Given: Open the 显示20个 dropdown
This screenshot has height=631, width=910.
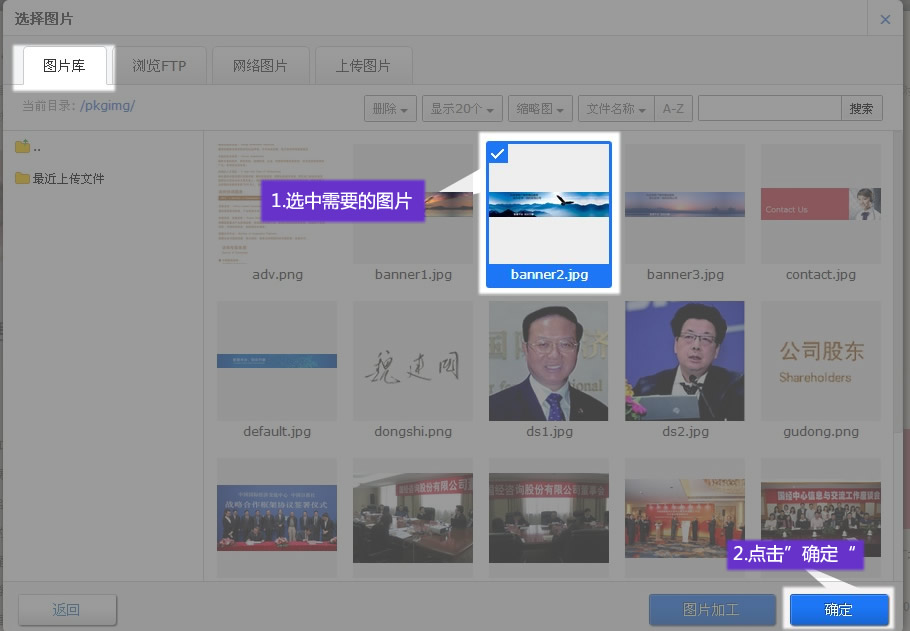Looking at the screenshot, I should coord(461,109).
